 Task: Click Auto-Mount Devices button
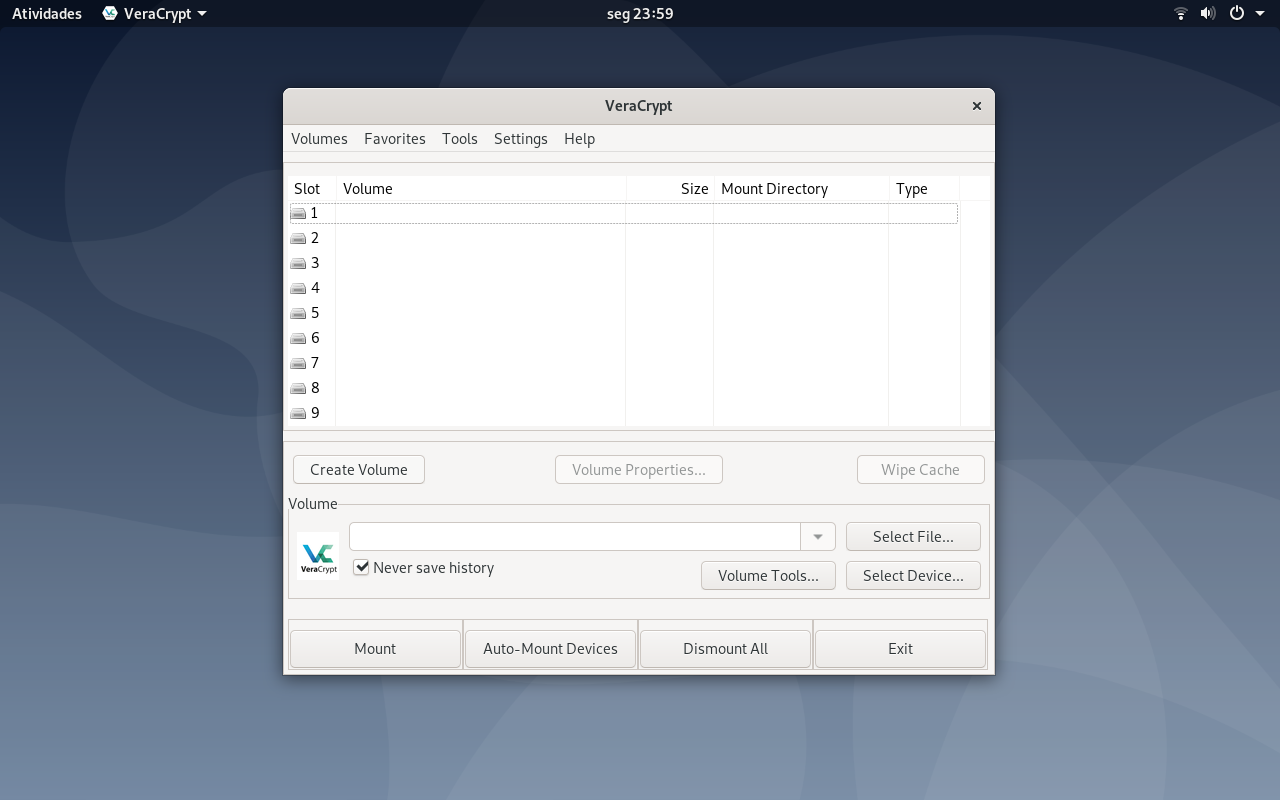(x=550, y=649)
